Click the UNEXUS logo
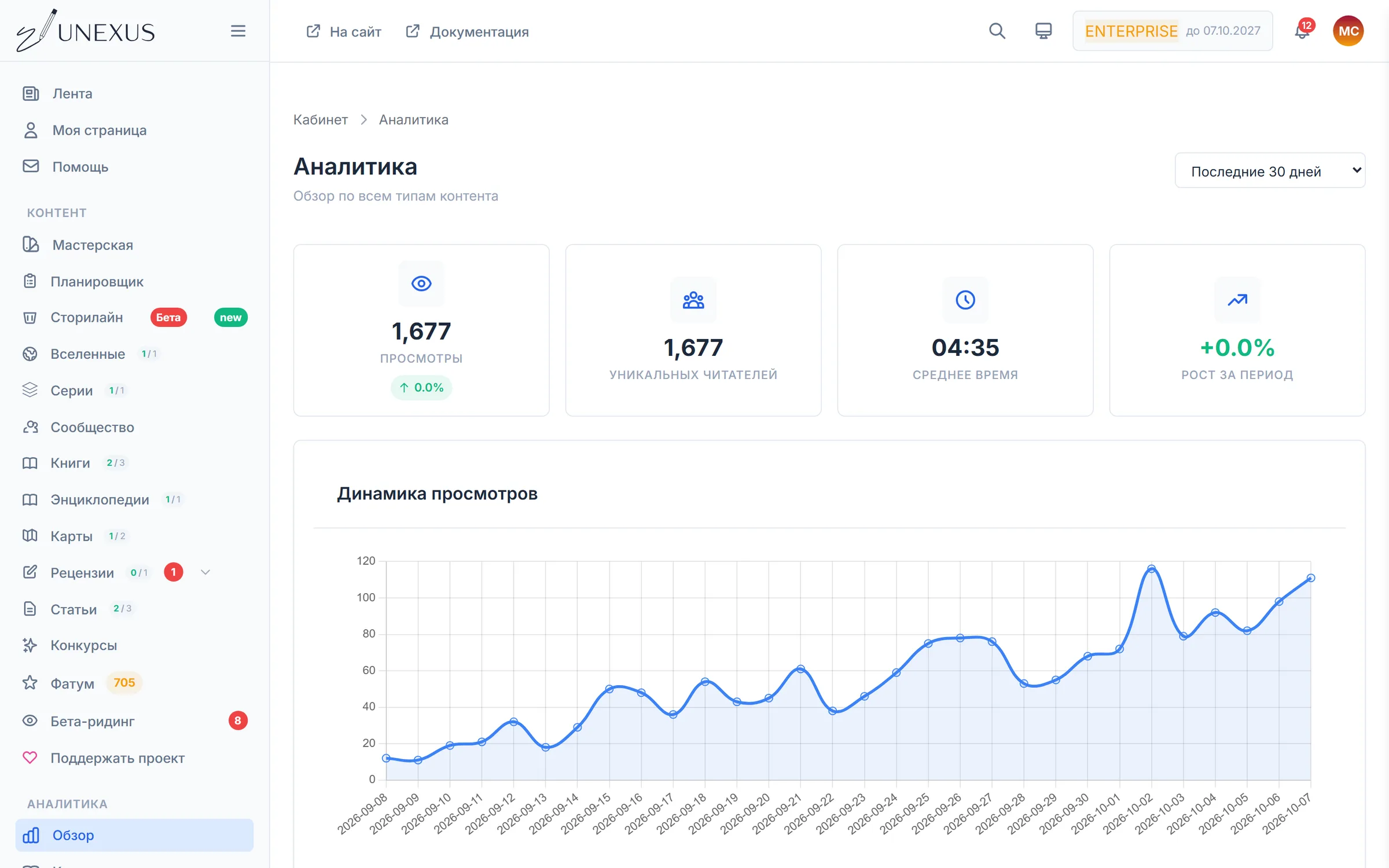Image resolution: width=1389 pixels, height=868 pixels. 86,31
